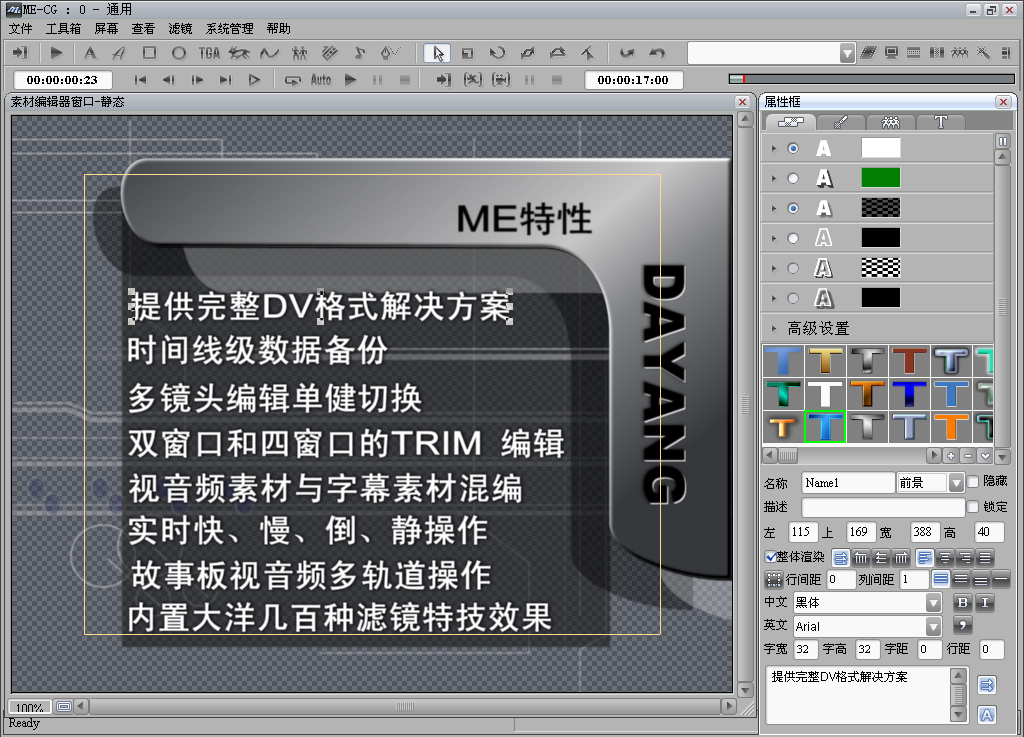The height and width of the screenshot is (737, 1024).
Task: Click the blue A button beside text box
Action: [987, 715]
